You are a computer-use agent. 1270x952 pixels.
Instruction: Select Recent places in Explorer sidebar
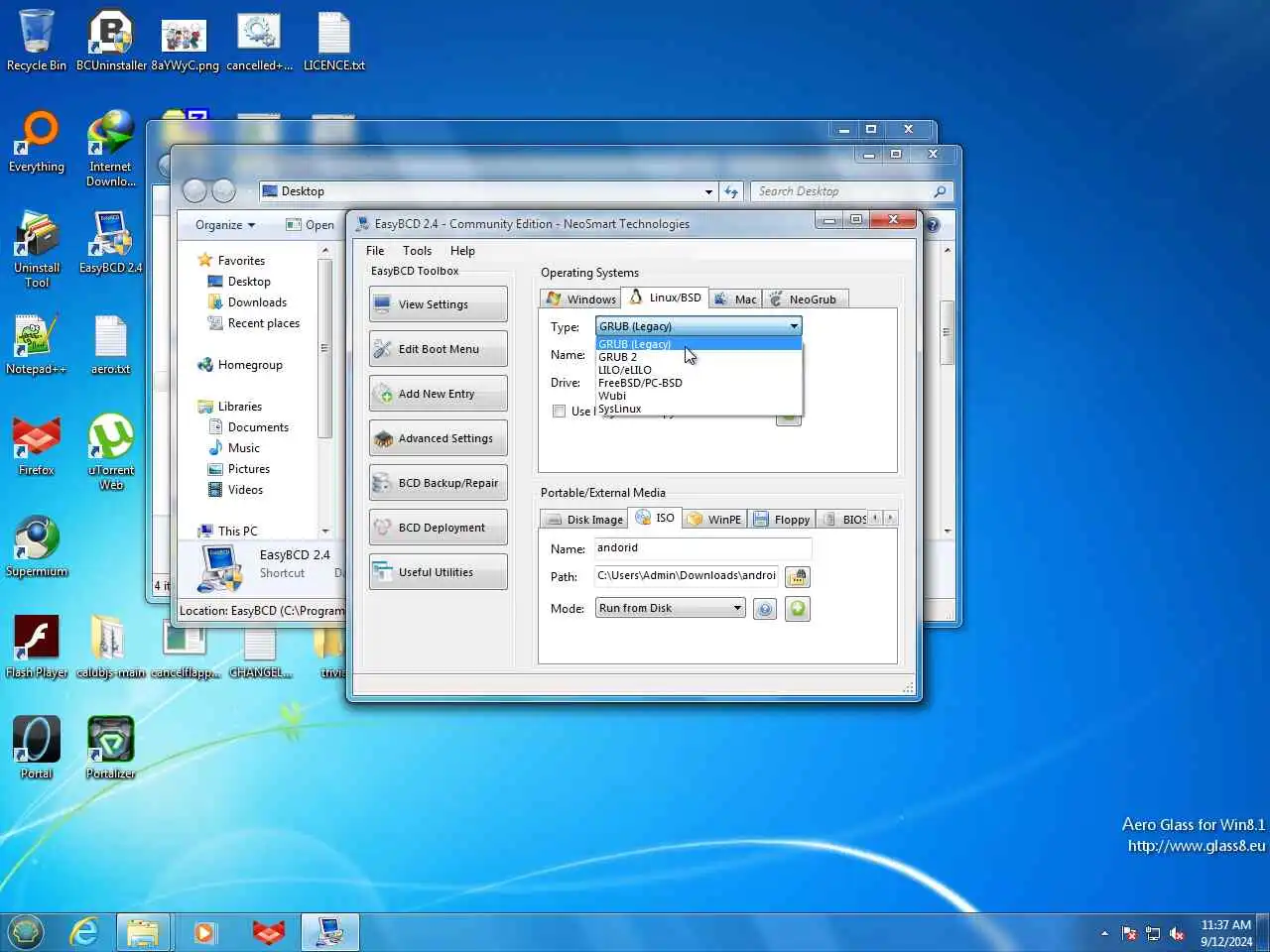(x=254, y=323)
